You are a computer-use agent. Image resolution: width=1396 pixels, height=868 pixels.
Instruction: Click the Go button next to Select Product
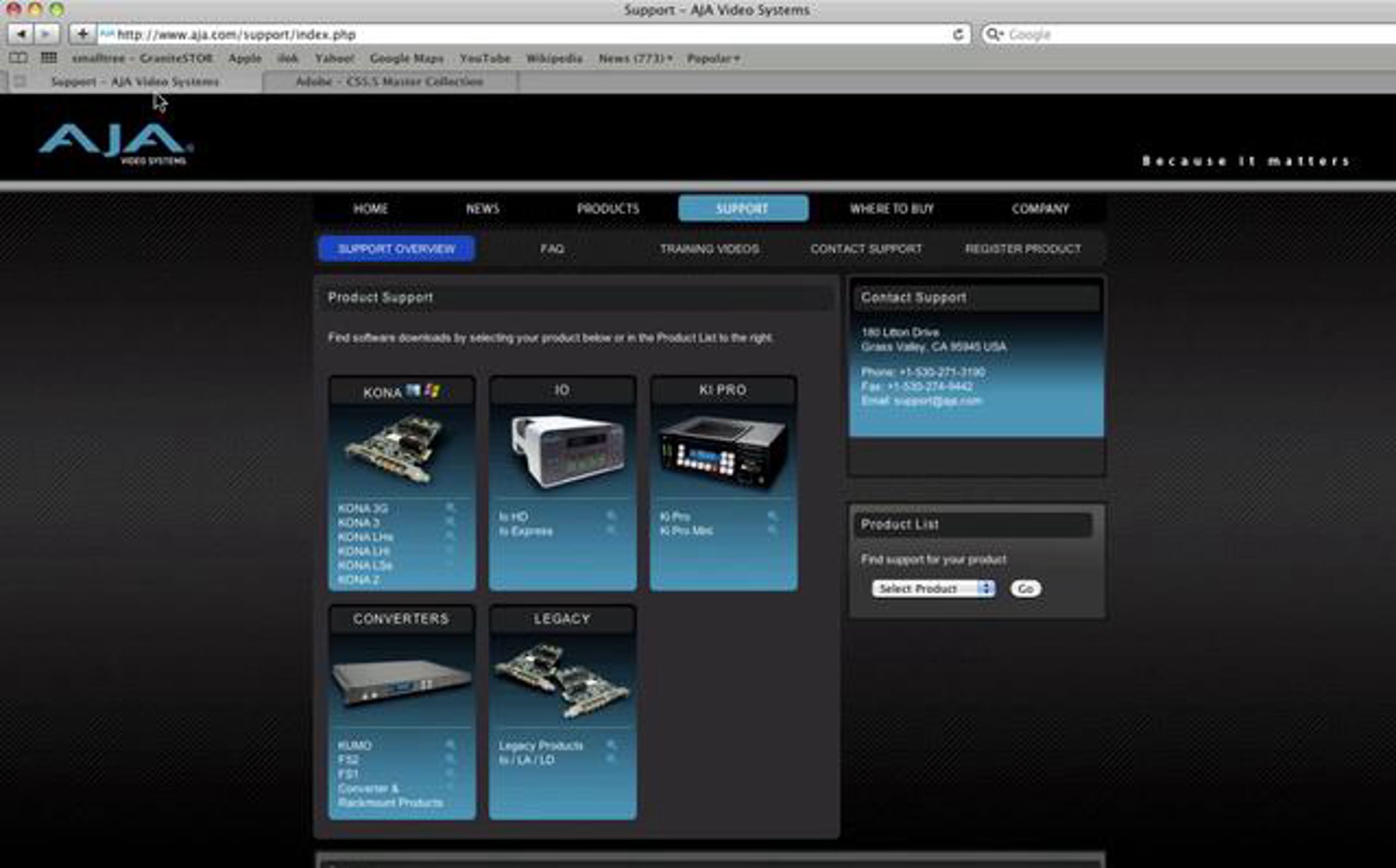1025,588
